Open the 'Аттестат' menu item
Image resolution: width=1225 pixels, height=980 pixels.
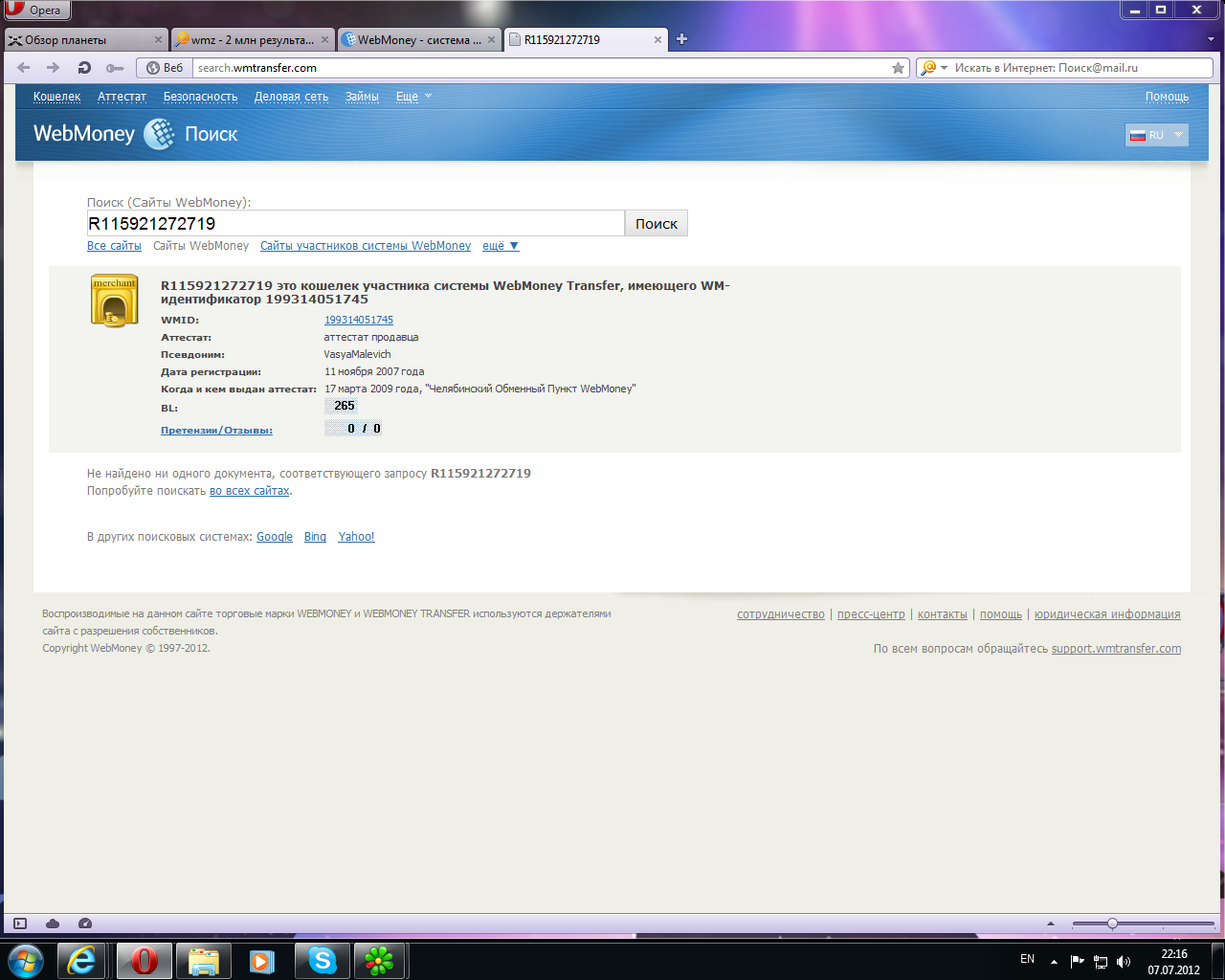click(122, 97)
